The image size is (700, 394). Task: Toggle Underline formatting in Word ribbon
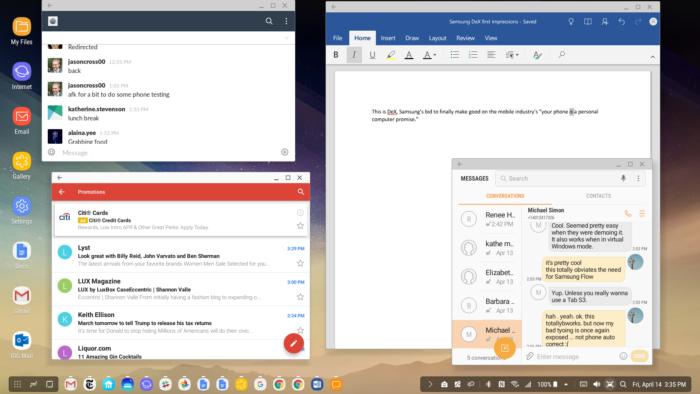(x=372, y=55)
